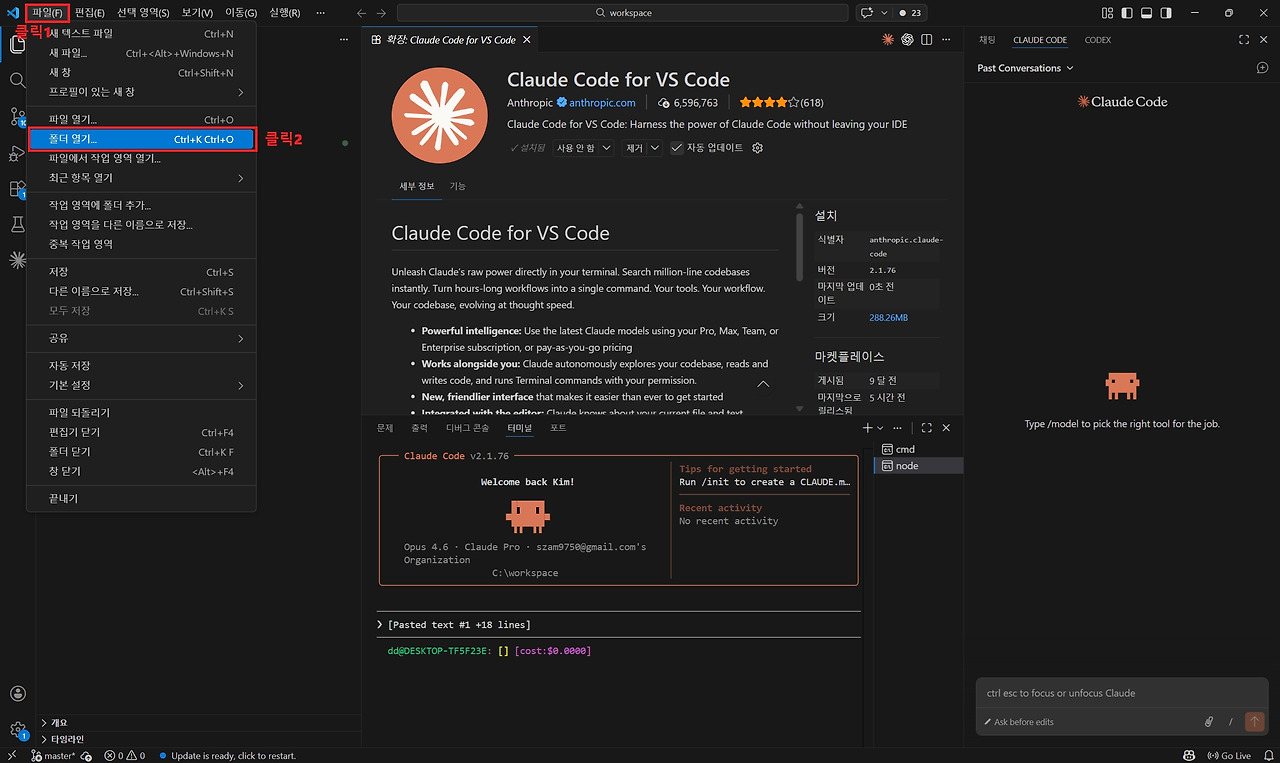This screenshot has height=763, width=1280.
Task: Attach a file with the paperclip icon
Action: click(x=1209, y=722)
